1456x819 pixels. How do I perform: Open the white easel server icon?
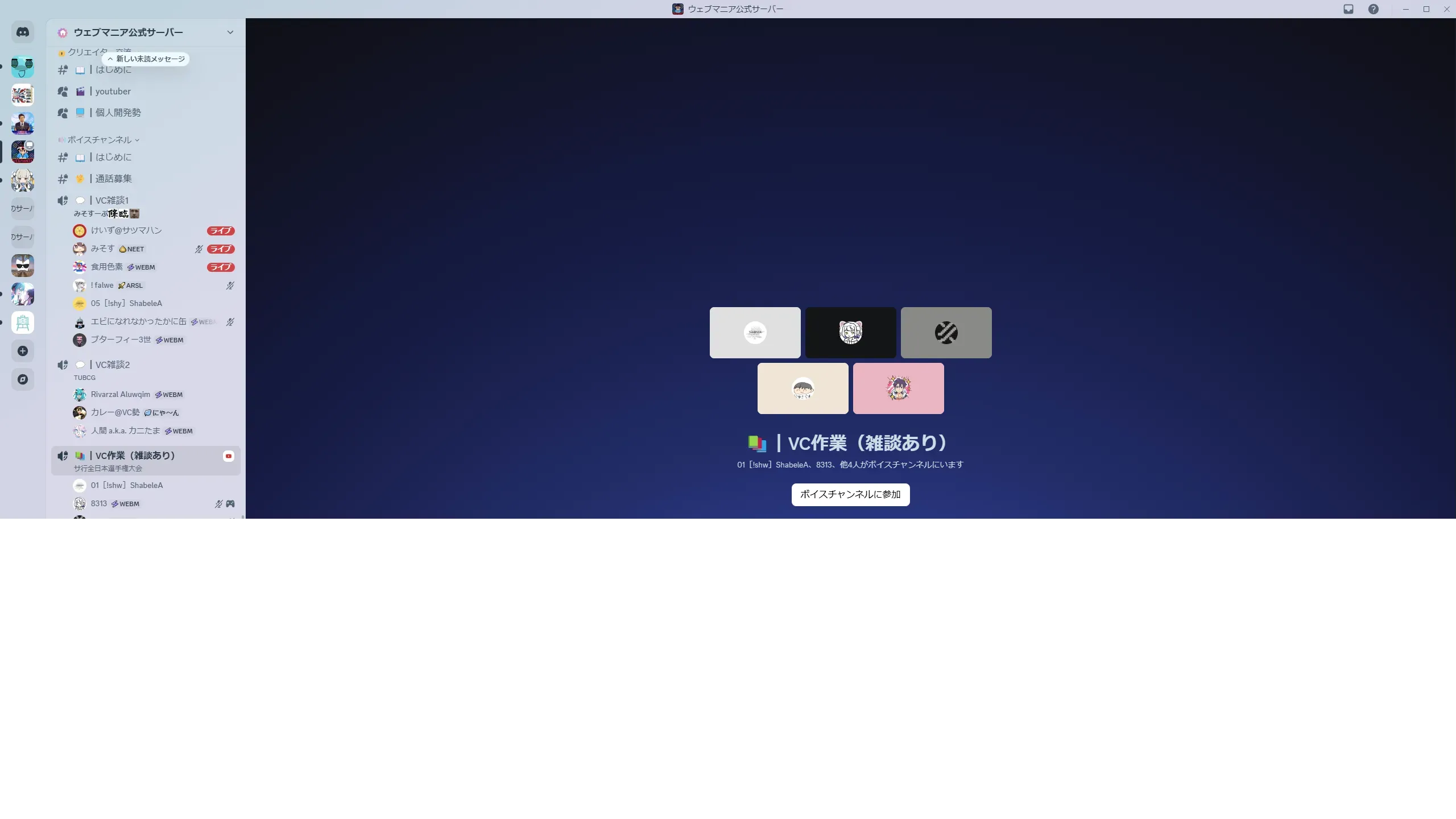point(23,322)
